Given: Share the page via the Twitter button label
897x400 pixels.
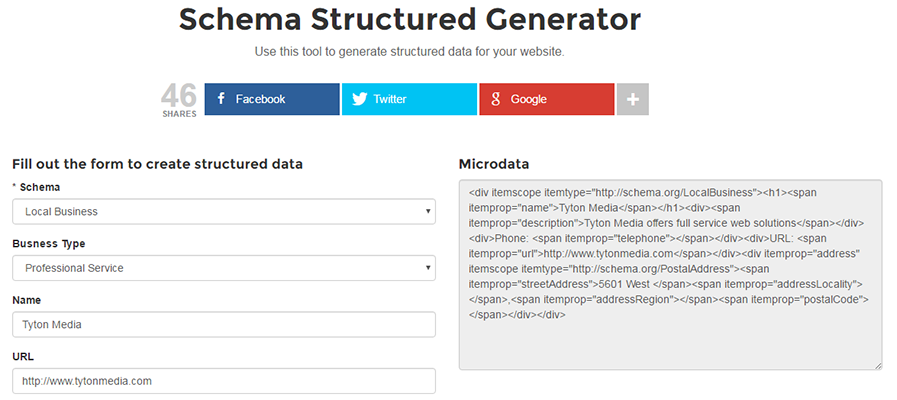Looking at the screenshot, I should pos(390,99).
